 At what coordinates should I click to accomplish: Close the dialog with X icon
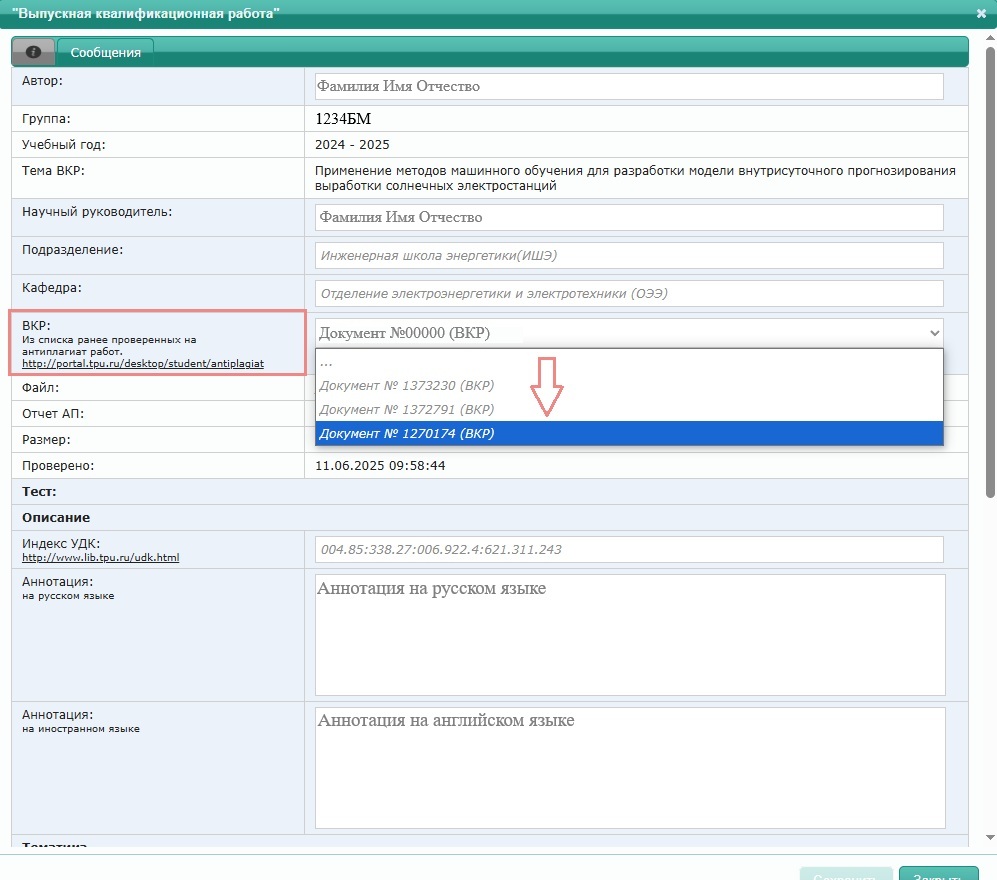coord(981,13)
